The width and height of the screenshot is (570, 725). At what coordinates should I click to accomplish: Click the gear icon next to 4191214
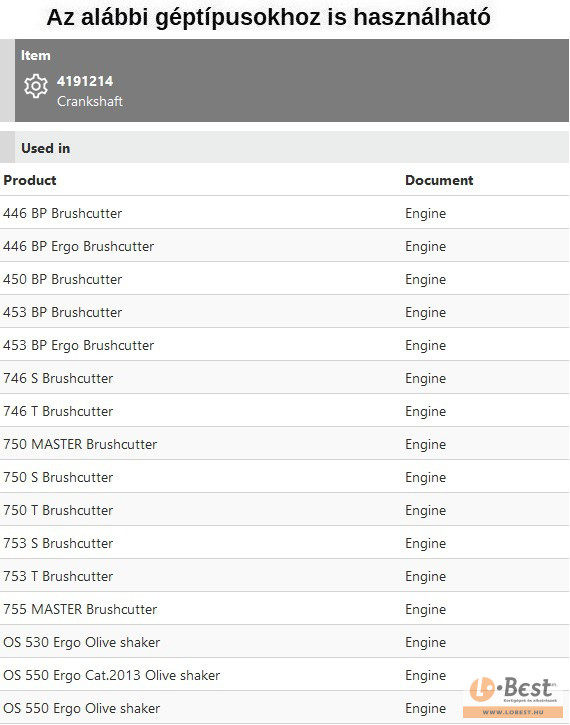click(36, 86)
